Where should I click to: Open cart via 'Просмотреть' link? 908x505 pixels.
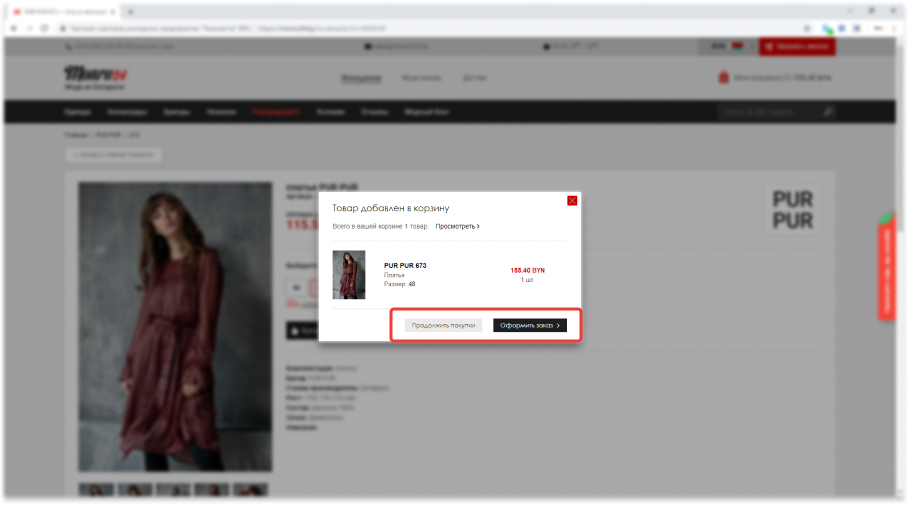(x=457, y=226)
